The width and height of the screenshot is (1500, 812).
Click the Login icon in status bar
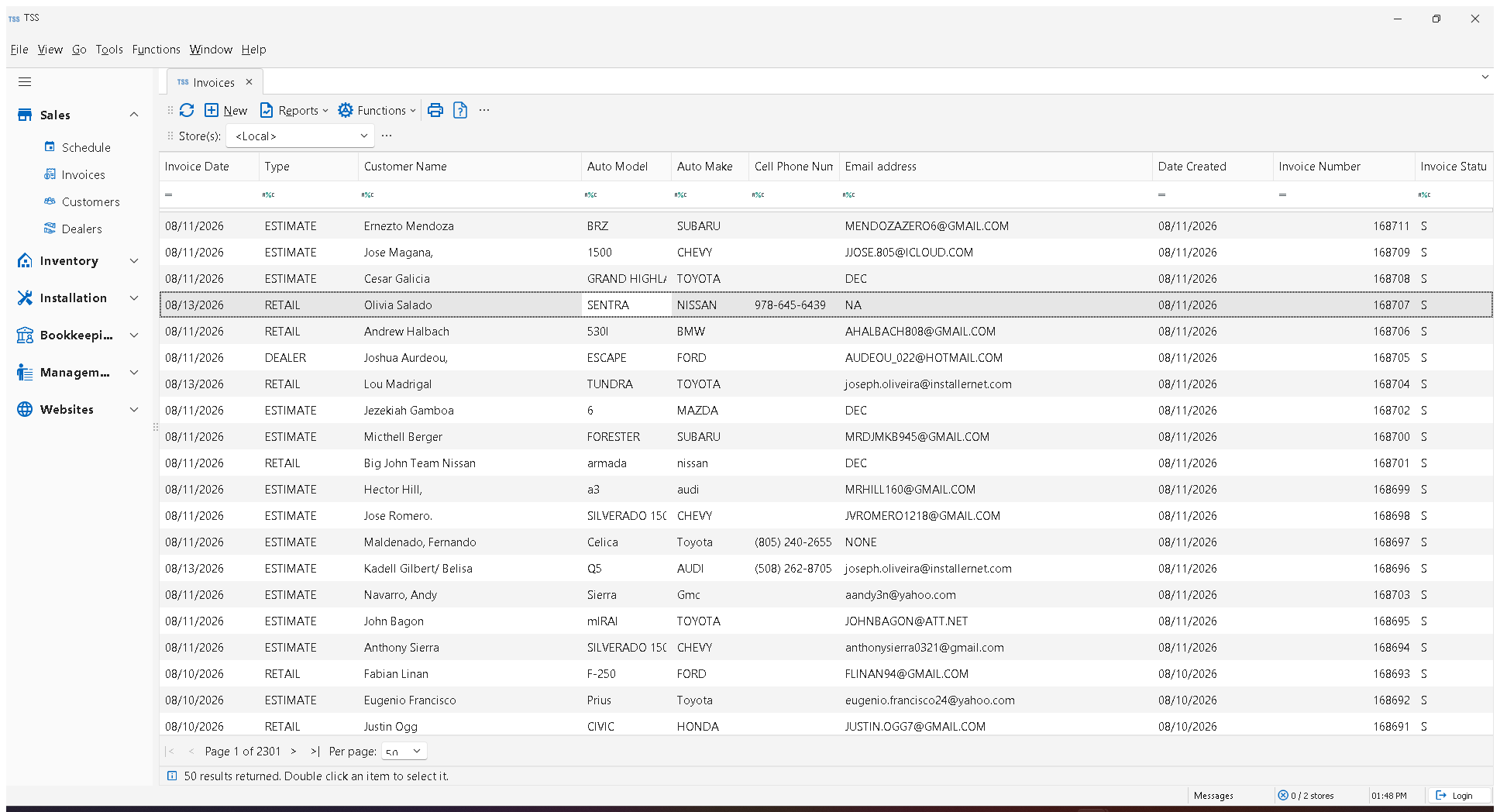[1441, 795]
